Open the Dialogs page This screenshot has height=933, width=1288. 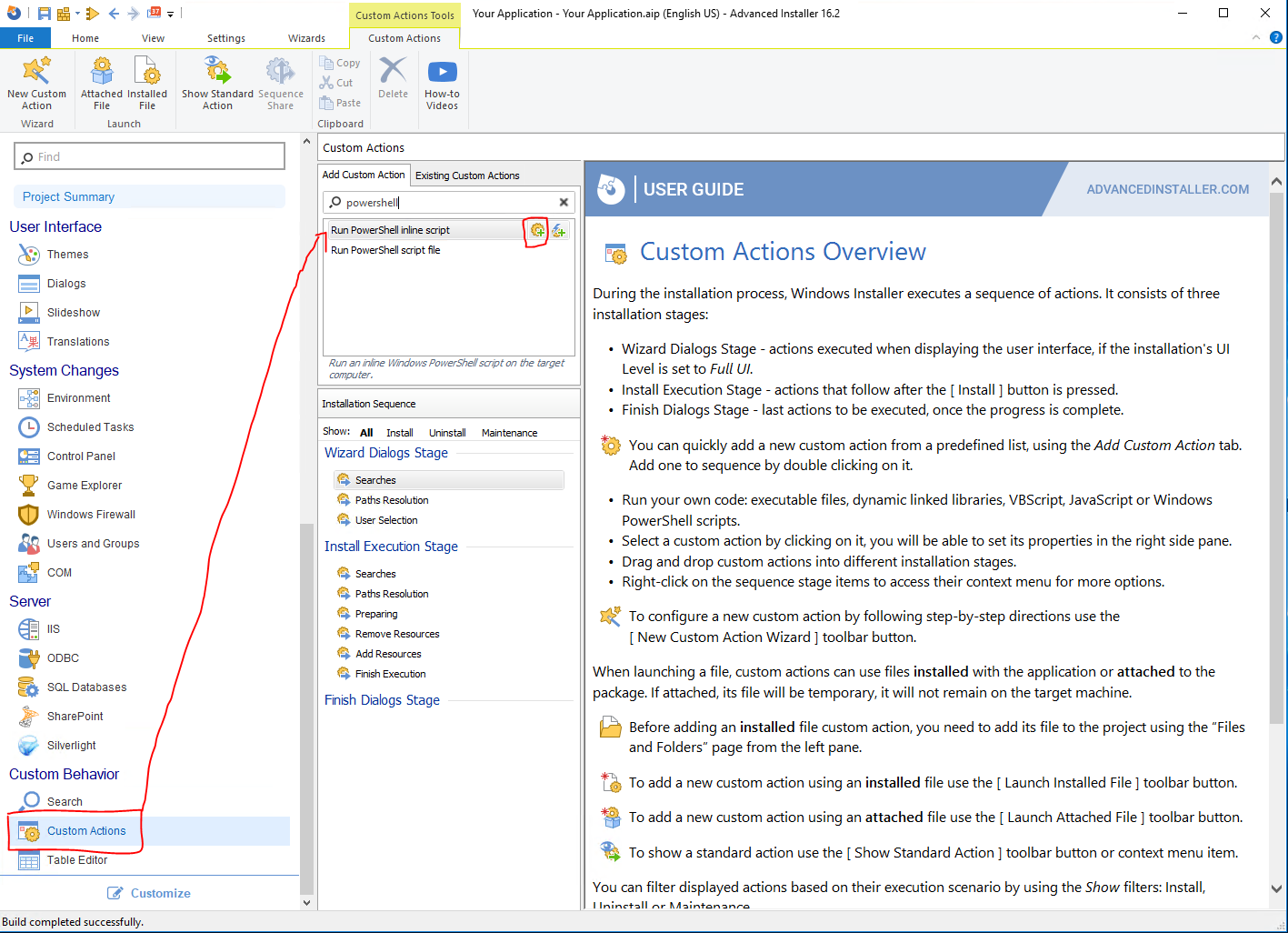pyautogui.click(x=66, y=284)
